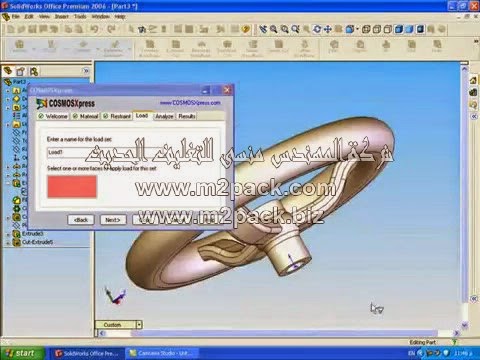This screenshot has height=360, width=480.
Task: Switch to the Restraint tab
Action: click(x=117, y=116)
